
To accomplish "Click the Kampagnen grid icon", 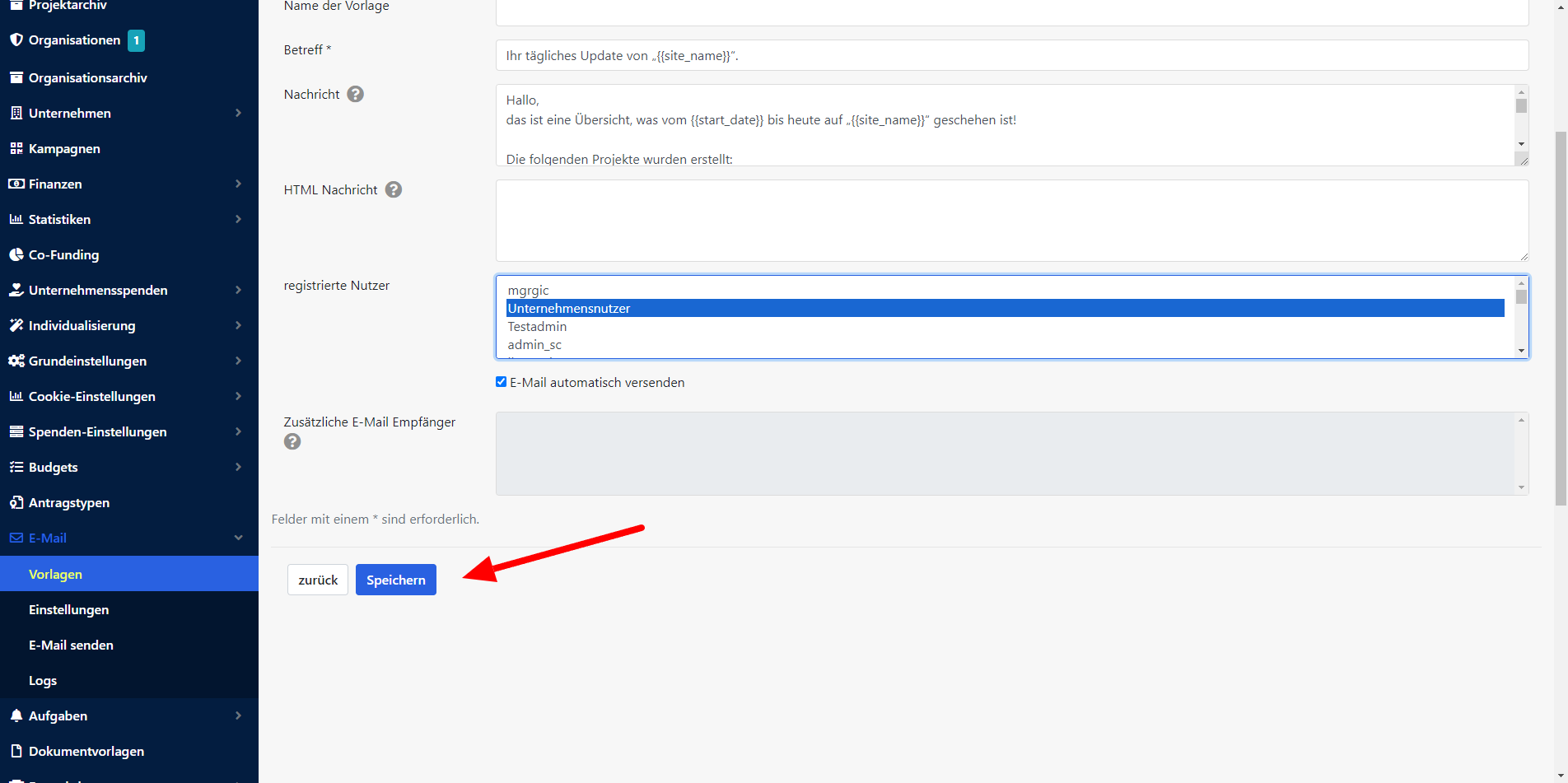I will click(x=16, y=149).
